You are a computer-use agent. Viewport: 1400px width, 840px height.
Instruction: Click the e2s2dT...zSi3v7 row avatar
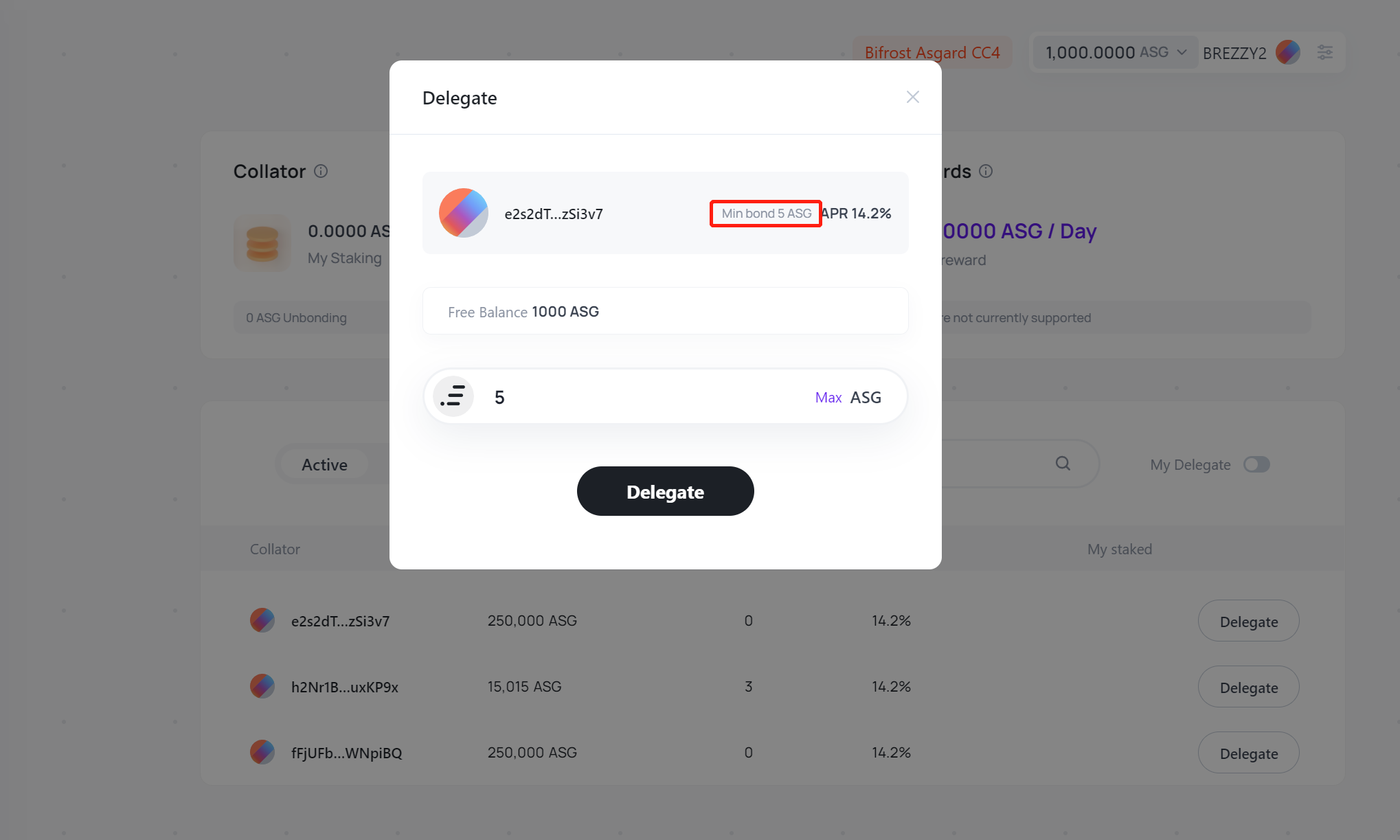[x=262, y=620]
